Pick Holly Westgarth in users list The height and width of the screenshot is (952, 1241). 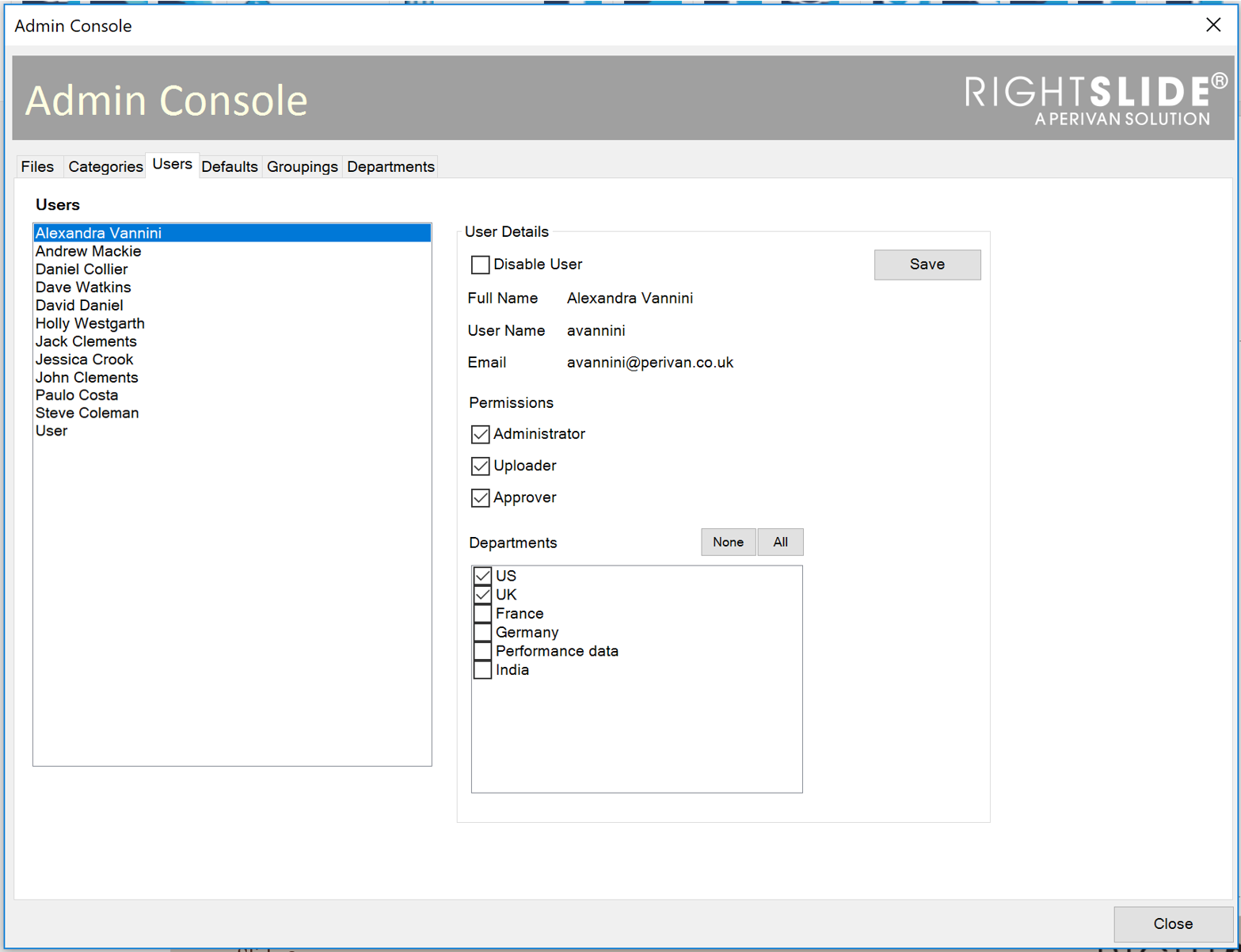(x=232, y=323)
